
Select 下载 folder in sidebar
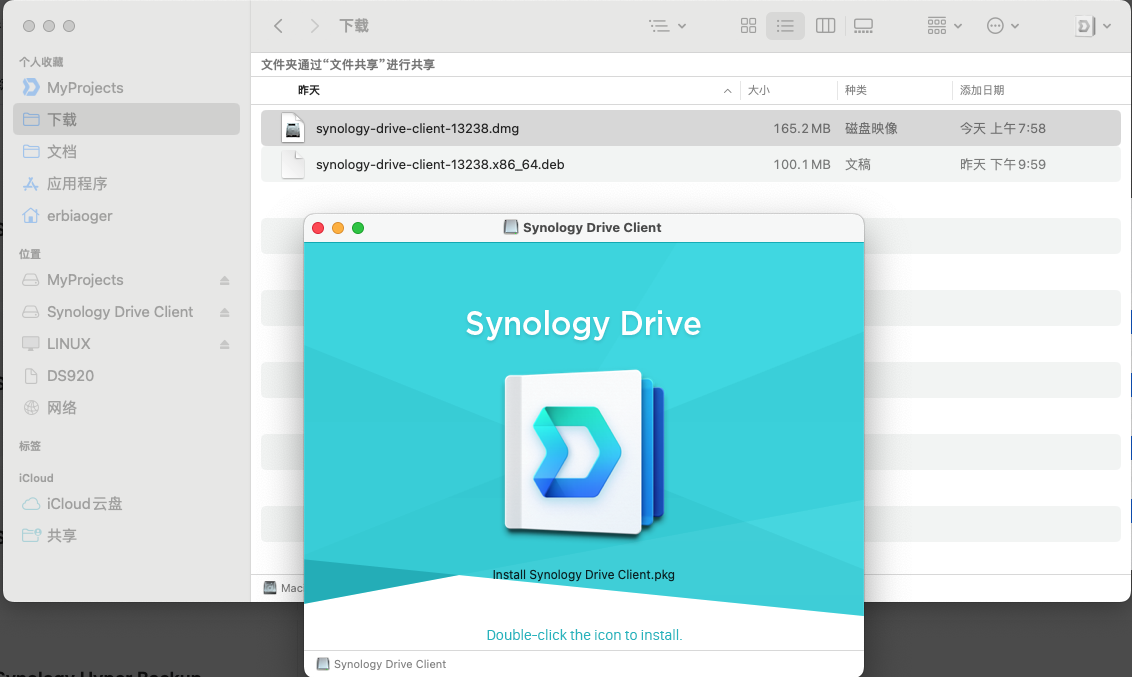pos(126,119)
